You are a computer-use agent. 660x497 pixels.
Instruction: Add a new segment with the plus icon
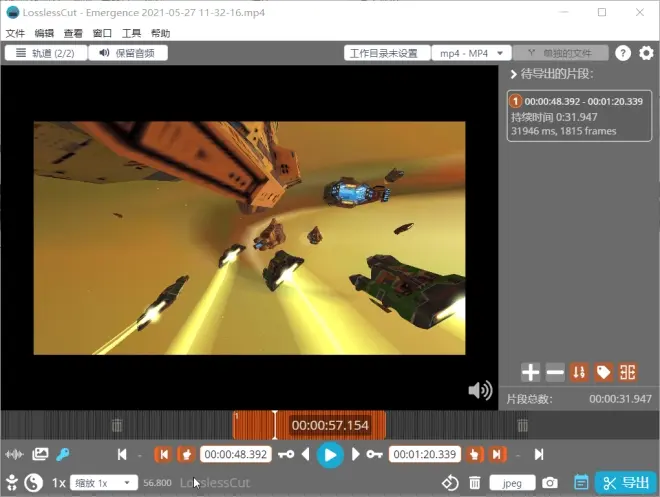[x=530, y=372]
